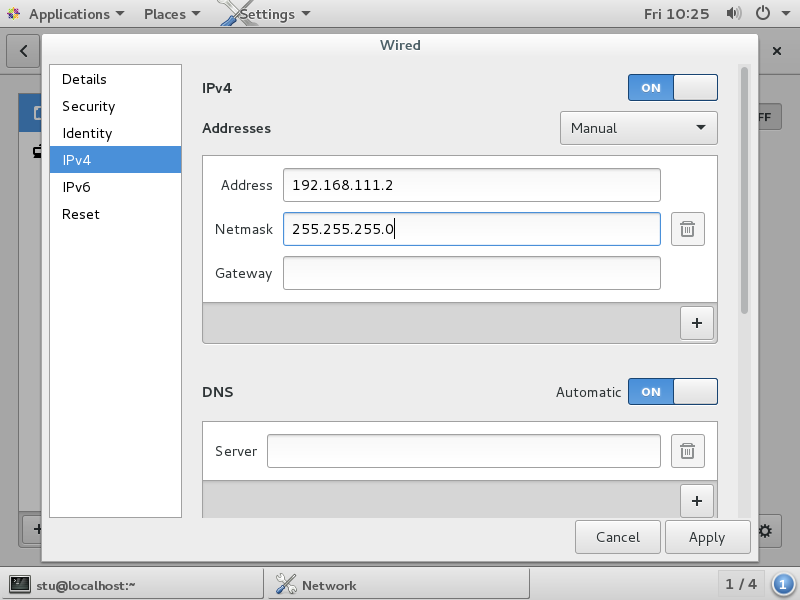Viewport: 800px width, 600px height.
Task: Click the back arrow button in Network window
Action: tap(23, 50)
